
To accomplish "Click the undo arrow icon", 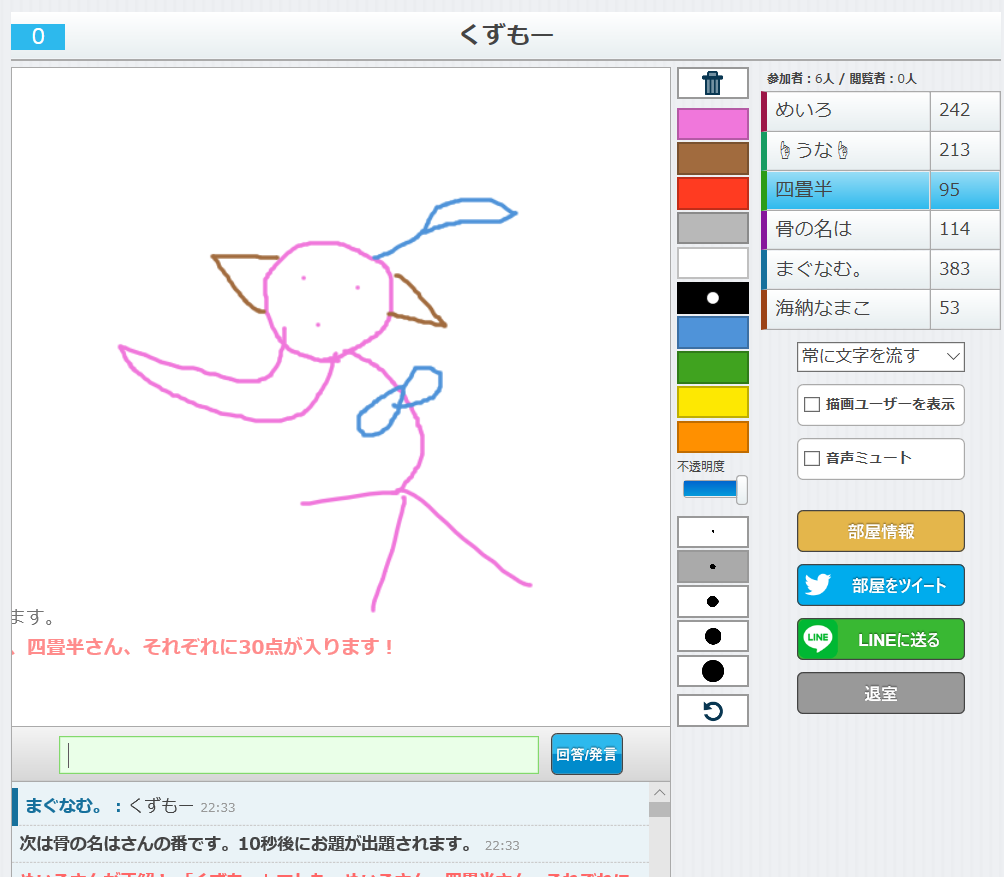I will [713, 711].
